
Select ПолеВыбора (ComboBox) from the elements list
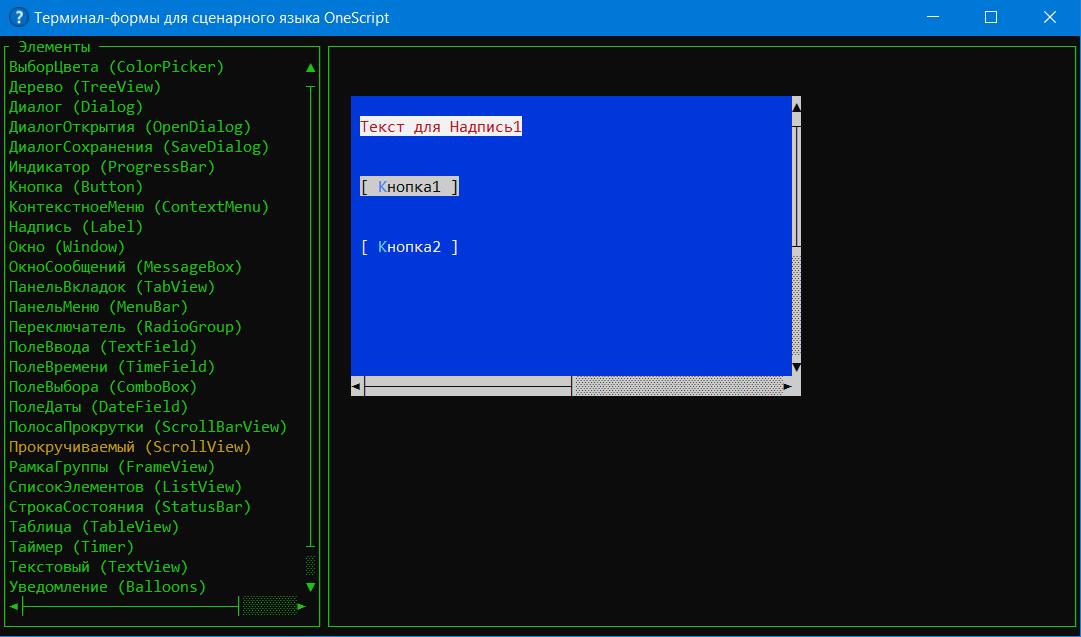pyautogui.click(x=103, y=387)
